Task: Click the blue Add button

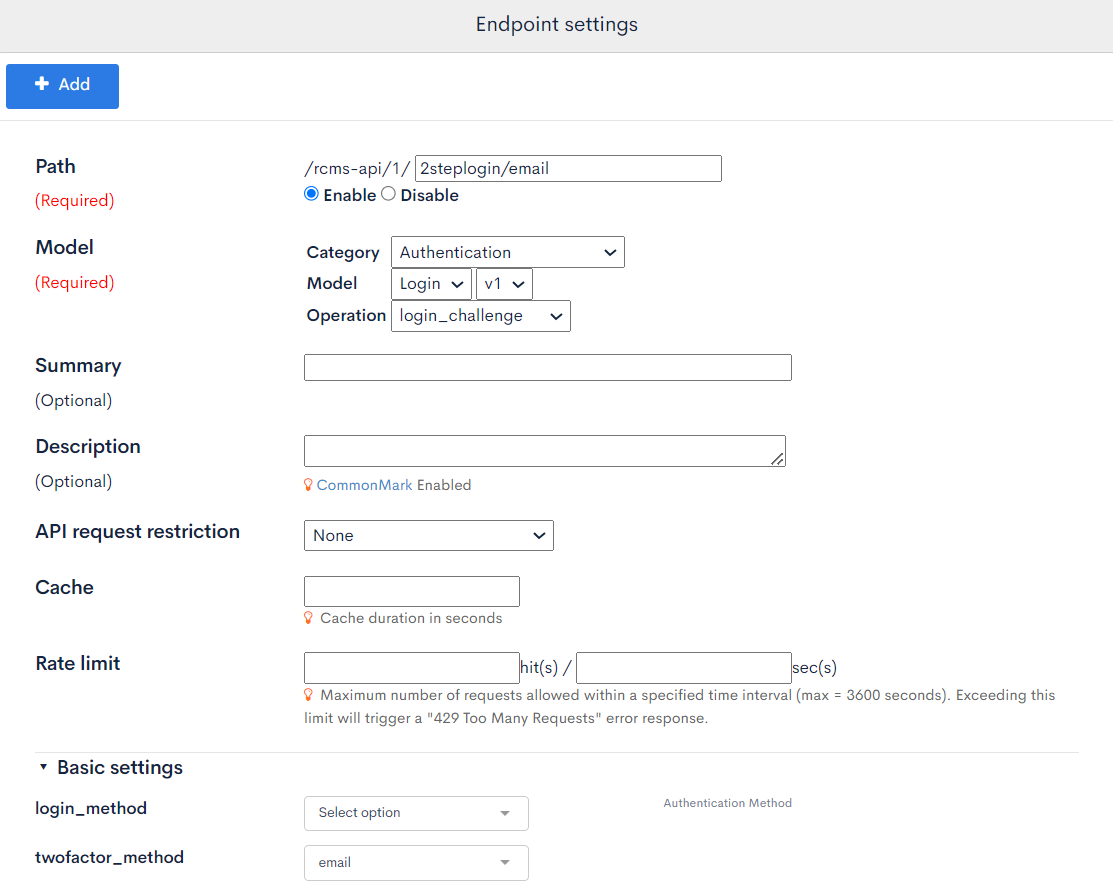Action: (x=62, y=86)
